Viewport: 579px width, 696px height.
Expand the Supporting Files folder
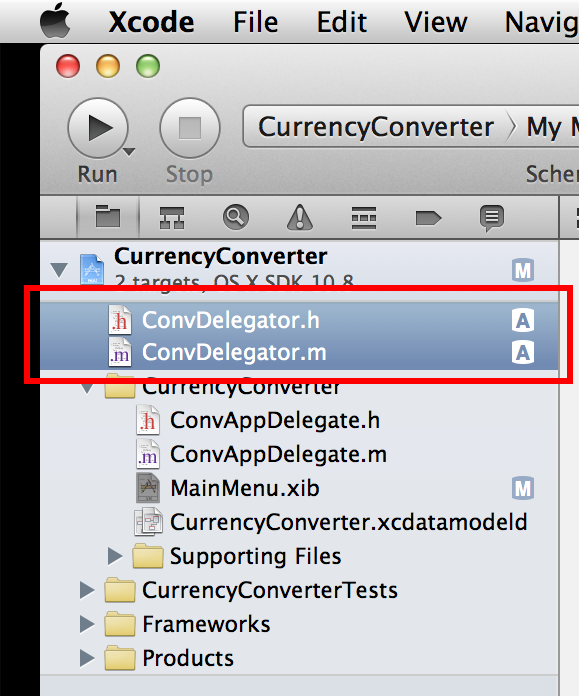[115, 556]
